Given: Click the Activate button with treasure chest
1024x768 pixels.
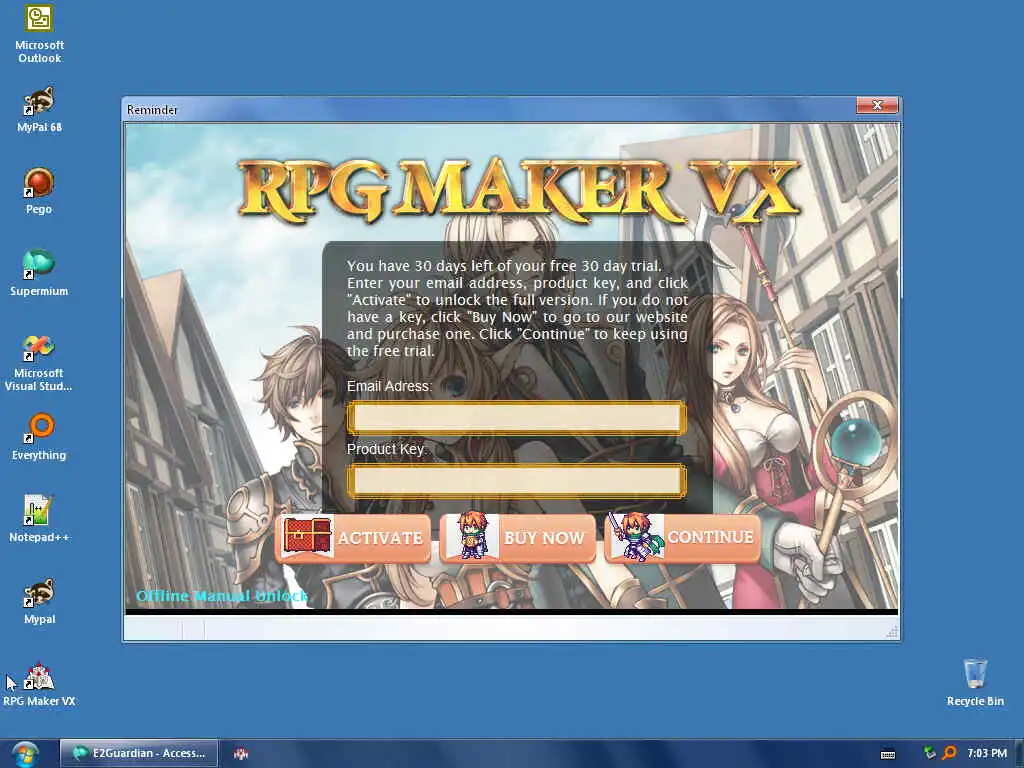Looking at the screenshot, I should pyautogui.click(x=353, y=538).
